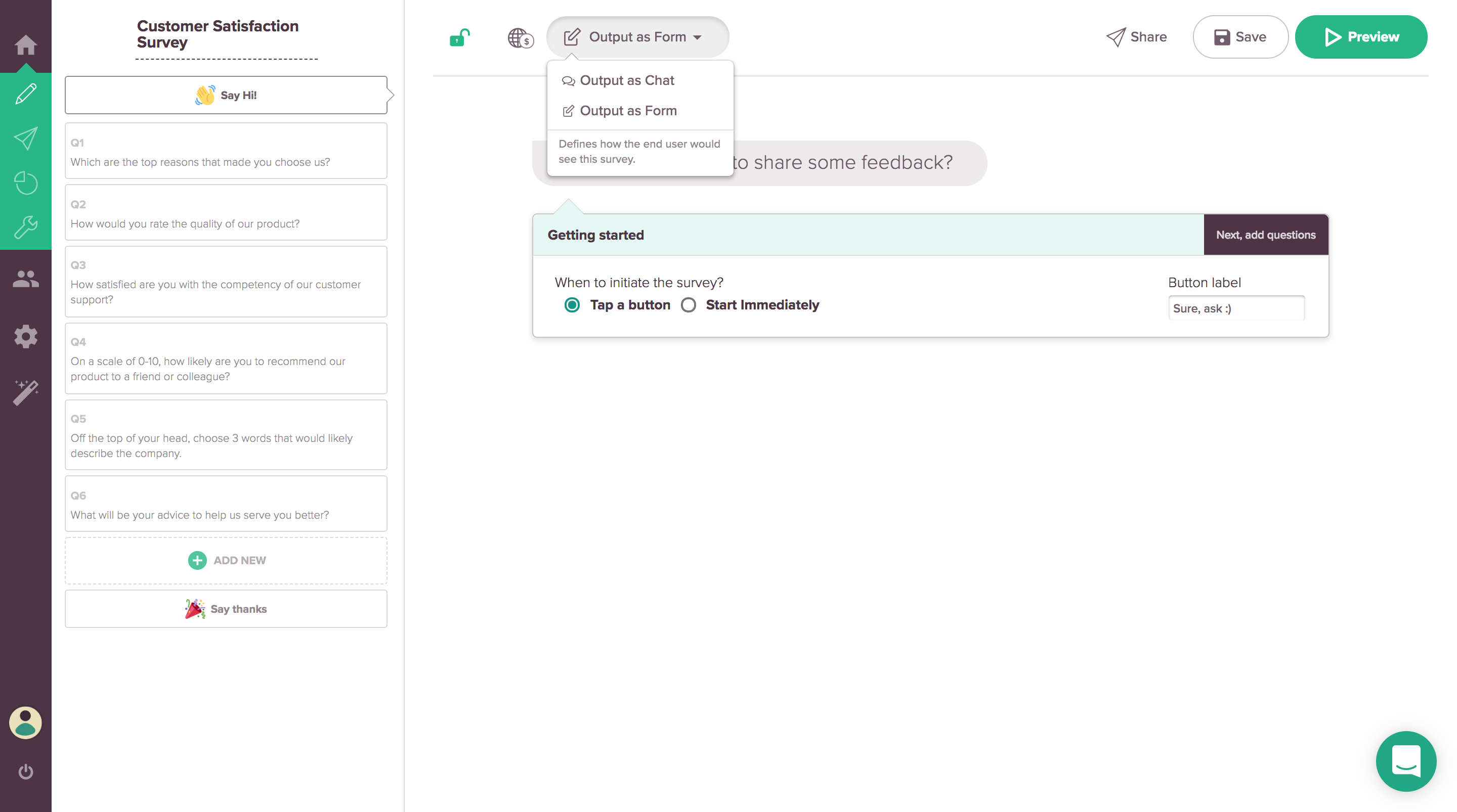1457x812 pixels.
Task: Add a new question with ADD NEW
Action: click(x=226, y=560)
